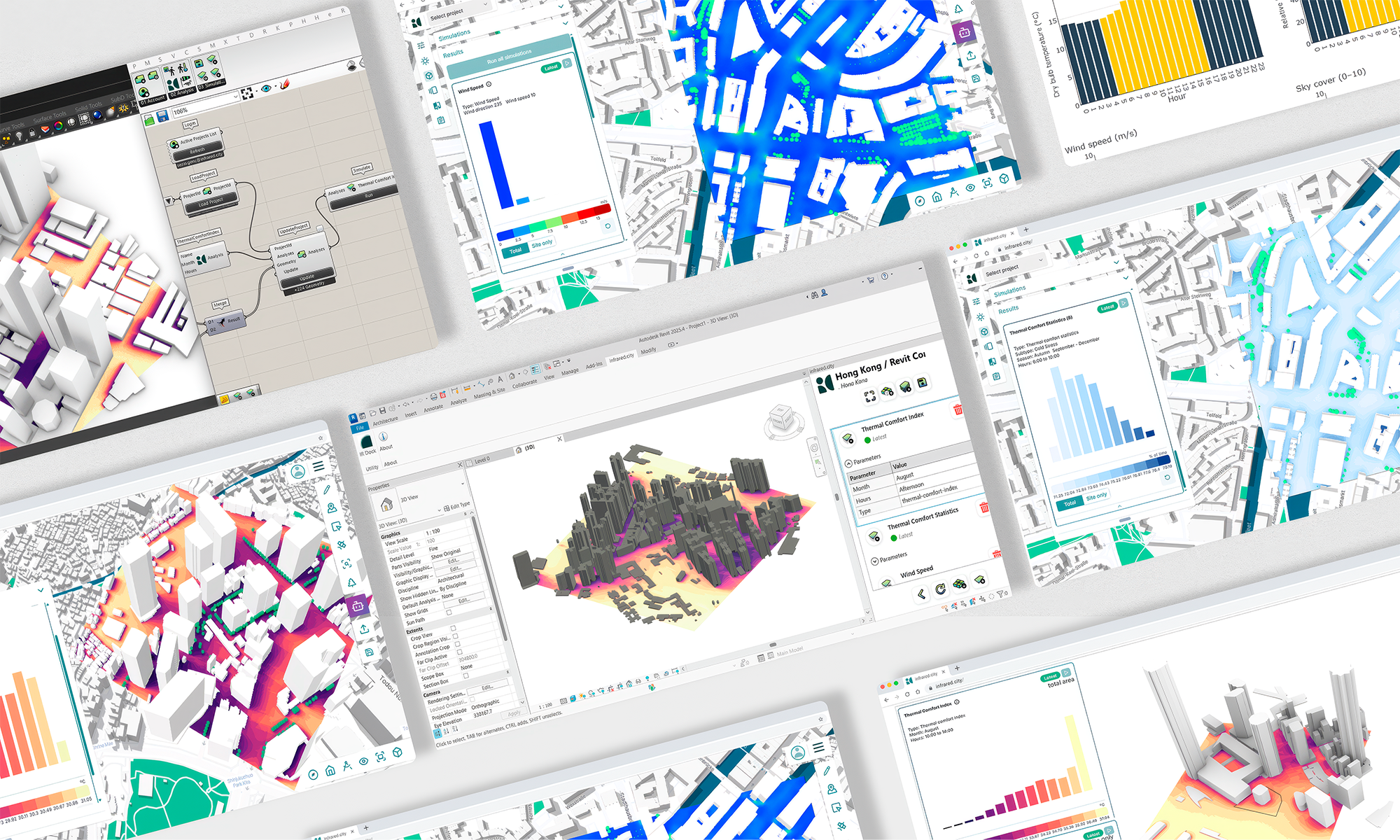The image size is (1400, 840).
Task: Click the back chevron icon at Revit dock bottom
Action: (921, 594)
